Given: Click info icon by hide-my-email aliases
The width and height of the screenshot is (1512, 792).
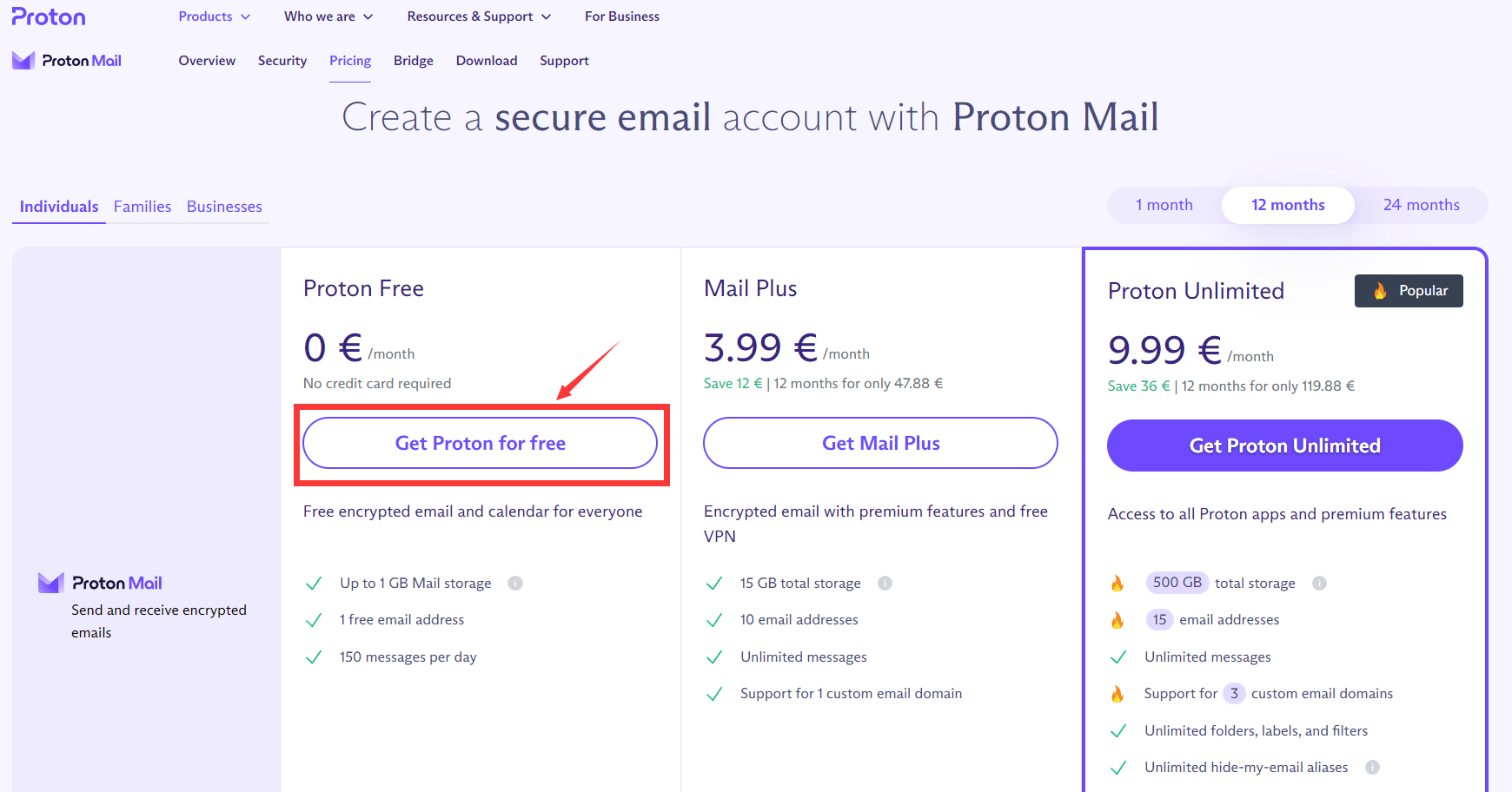Looking at the screenshot, I should pyautogui.click(x=1372, y=768).
